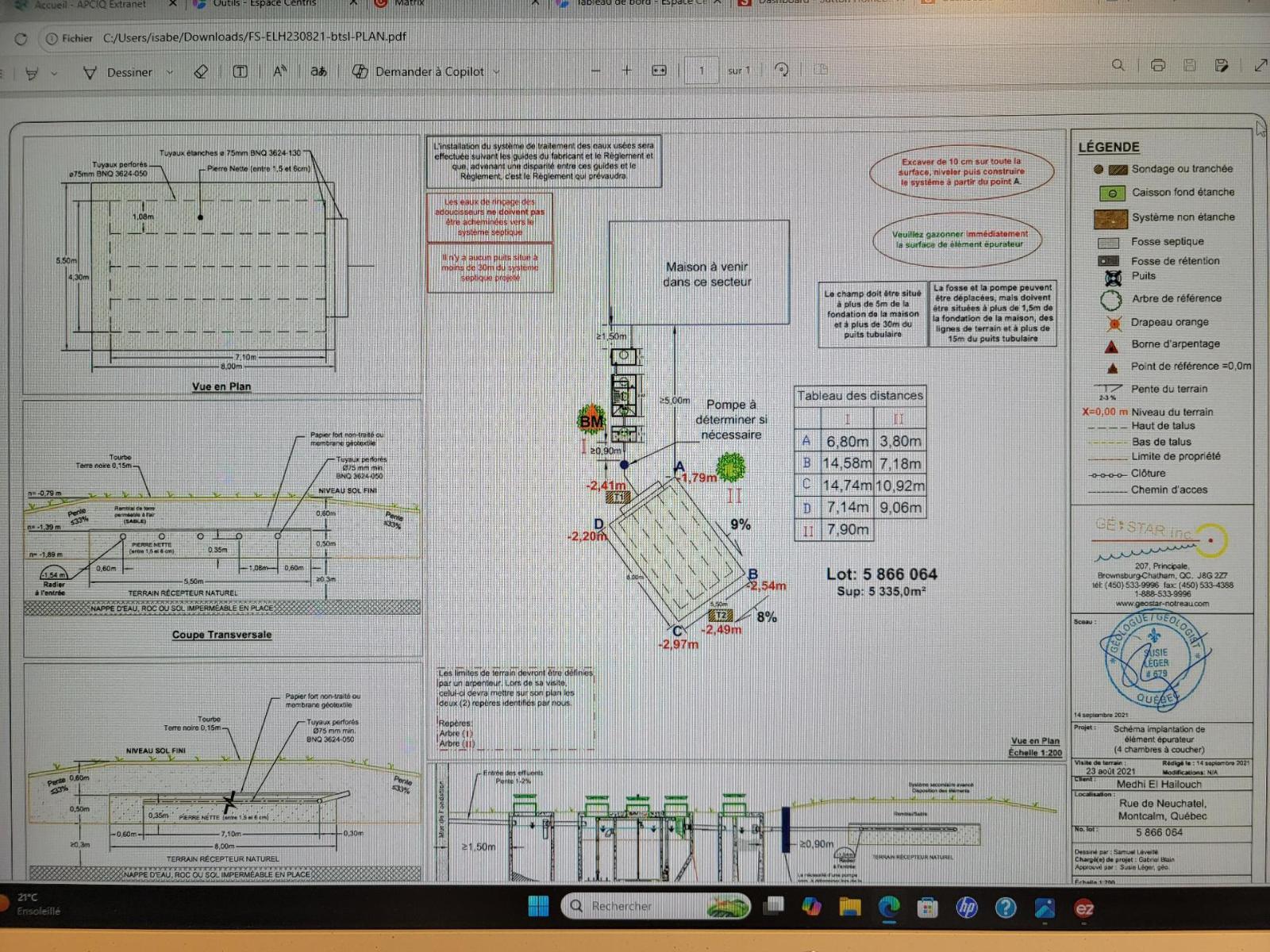Activate the Dessiner drawing tool
The width and height of the screenshot is (1270, 952).
(x=118, y=72)
